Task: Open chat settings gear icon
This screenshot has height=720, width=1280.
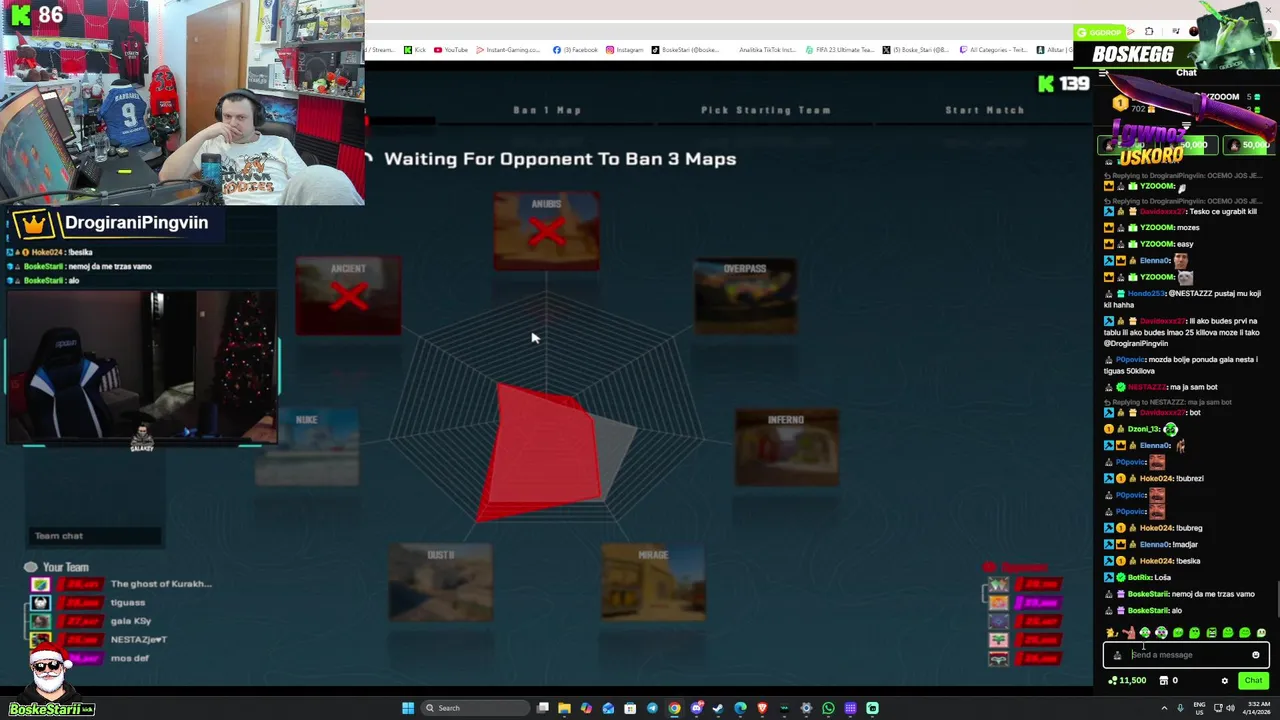Action: coord(1225,681)
